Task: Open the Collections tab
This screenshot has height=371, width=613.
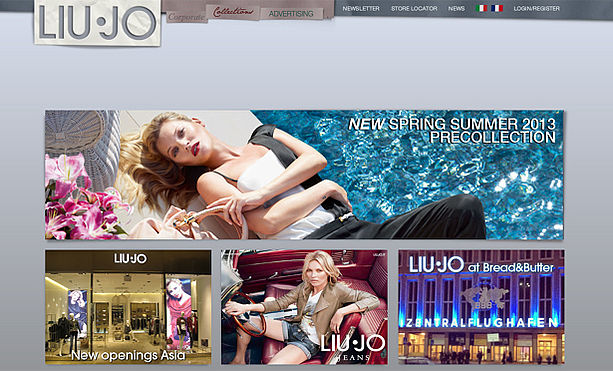Action: click(233, 12)
